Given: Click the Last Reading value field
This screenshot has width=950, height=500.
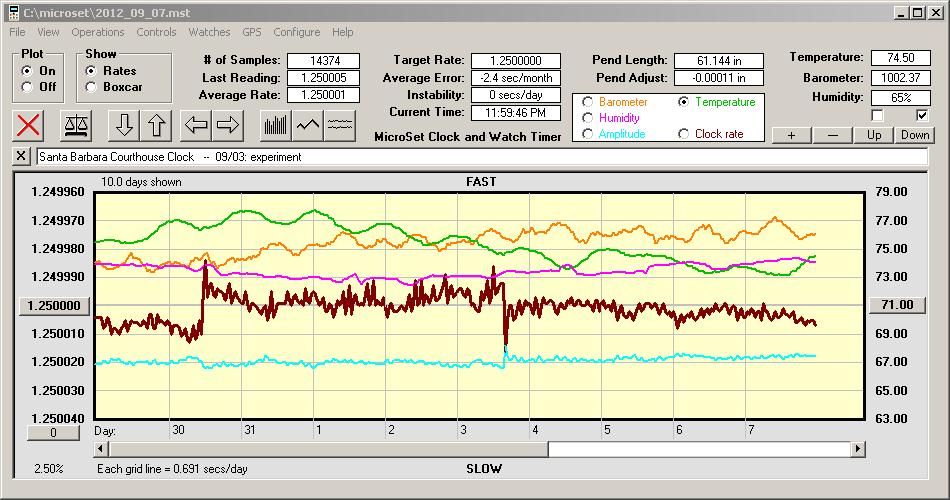Looking at the screenshot, I should pyautogui.click(x=324, y=78).
